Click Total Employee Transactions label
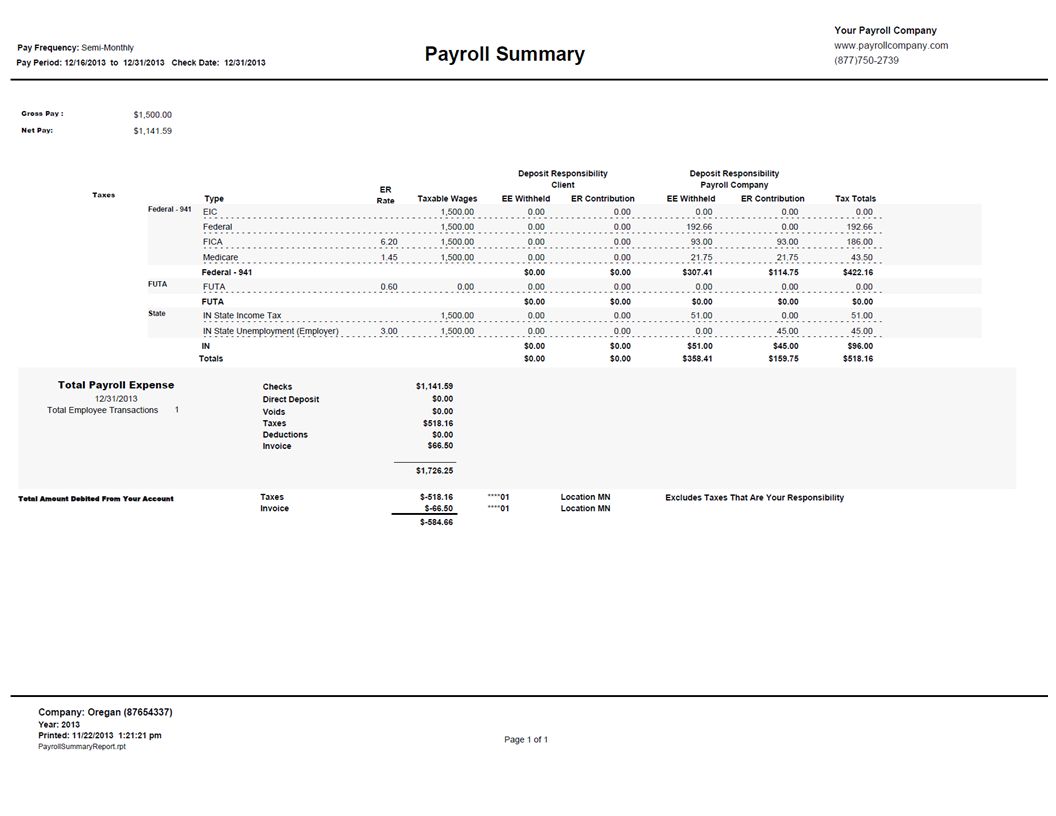The width and height of the screenshot is (1056, 816). 102,410
